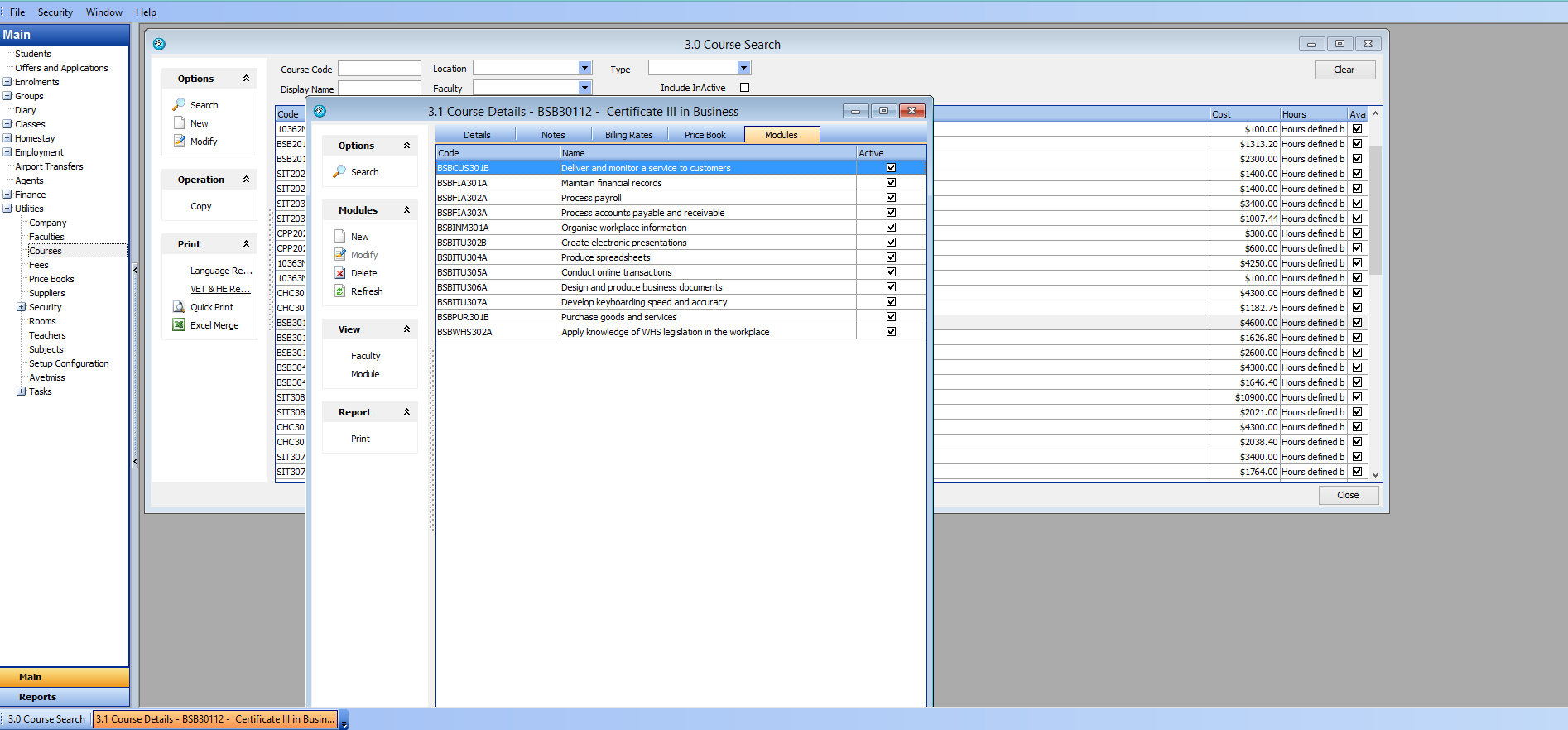
Task: Open the Type dropdown list
Action: click(x=743, y=68)
